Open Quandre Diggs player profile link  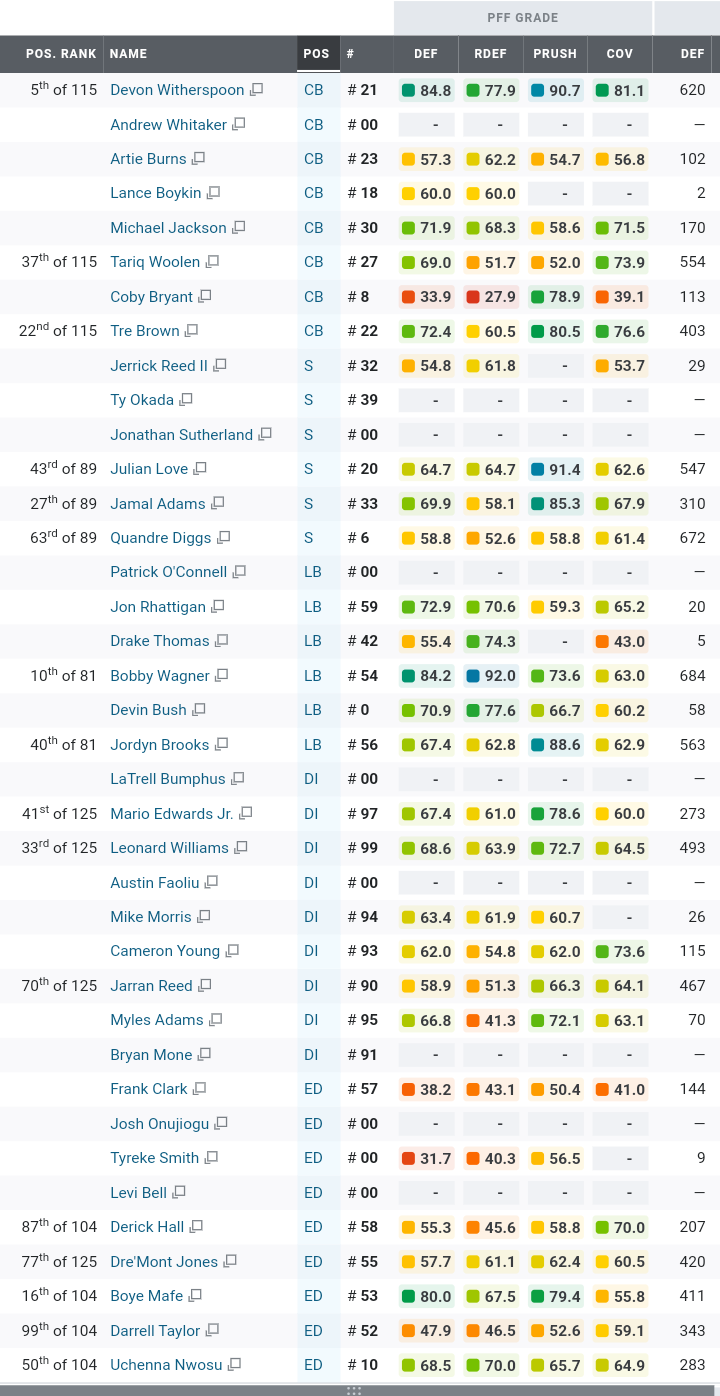click(161, 538)
